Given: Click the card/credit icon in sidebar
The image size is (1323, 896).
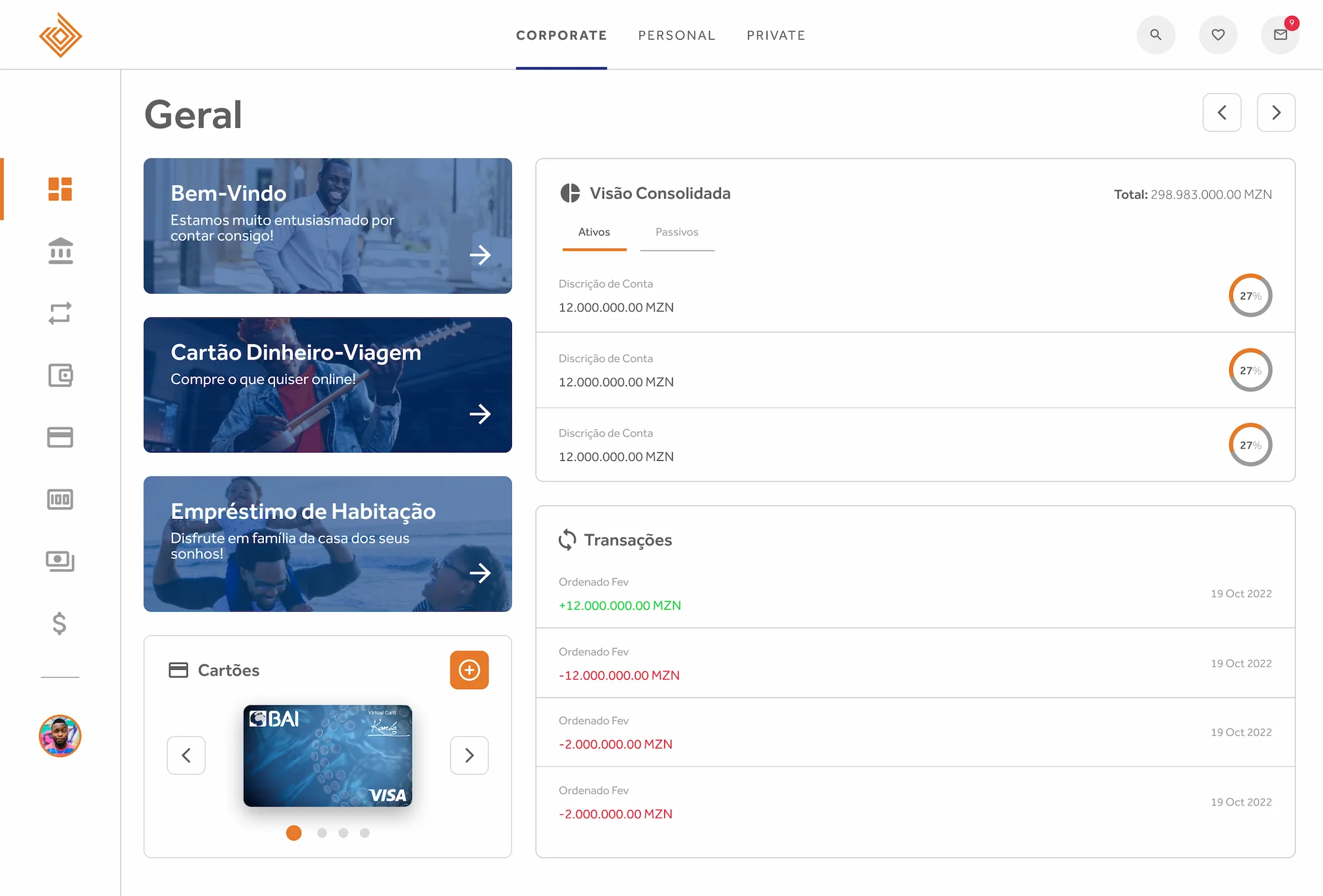Looking at the screenshot, I should [61, 437].
